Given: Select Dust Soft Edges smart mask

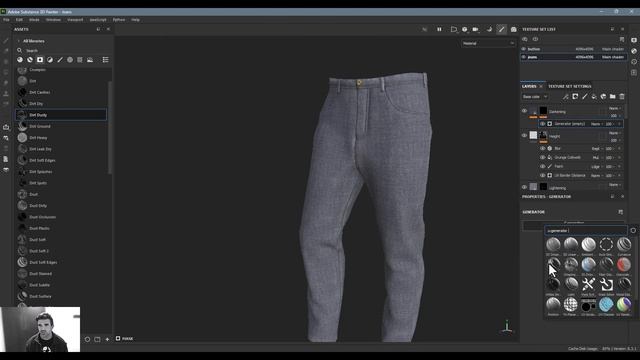Looking at the screenshot, I should pyautogui.click(x=61, y=262).
